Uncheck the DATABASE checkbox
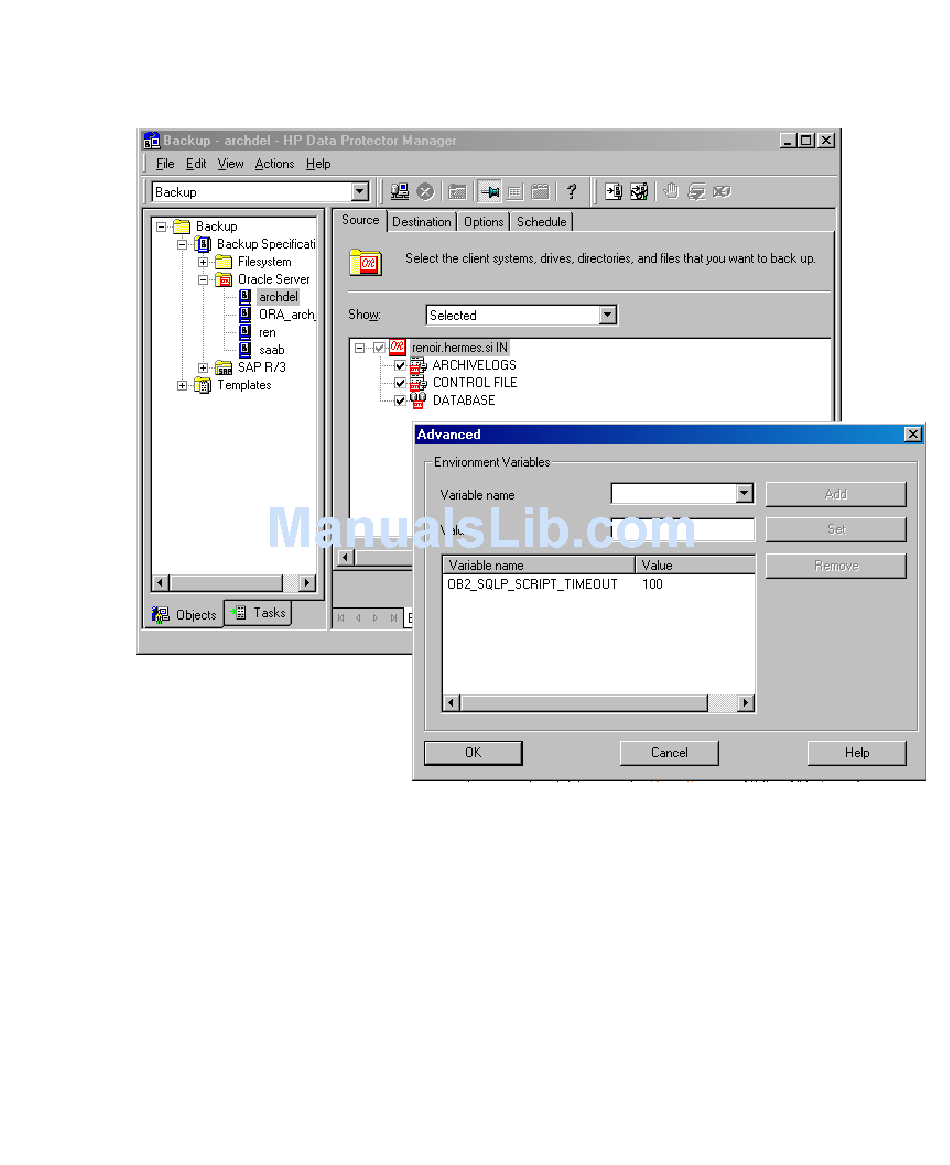Screen dimensions: 950x1165 (x=400, y=400)
